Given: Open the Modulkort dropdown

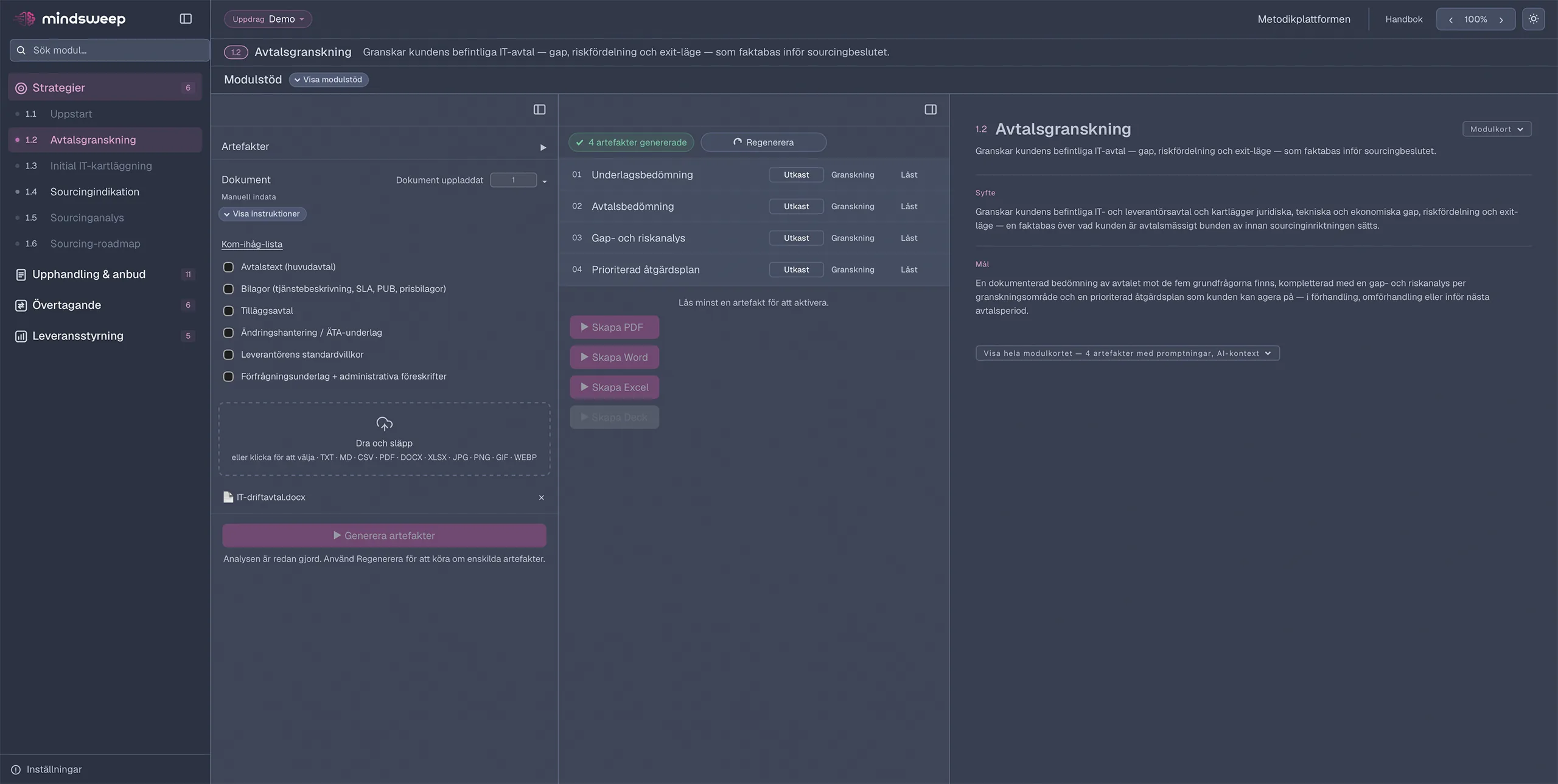Looking at the screenshot, I should (x=1497, y=129).
